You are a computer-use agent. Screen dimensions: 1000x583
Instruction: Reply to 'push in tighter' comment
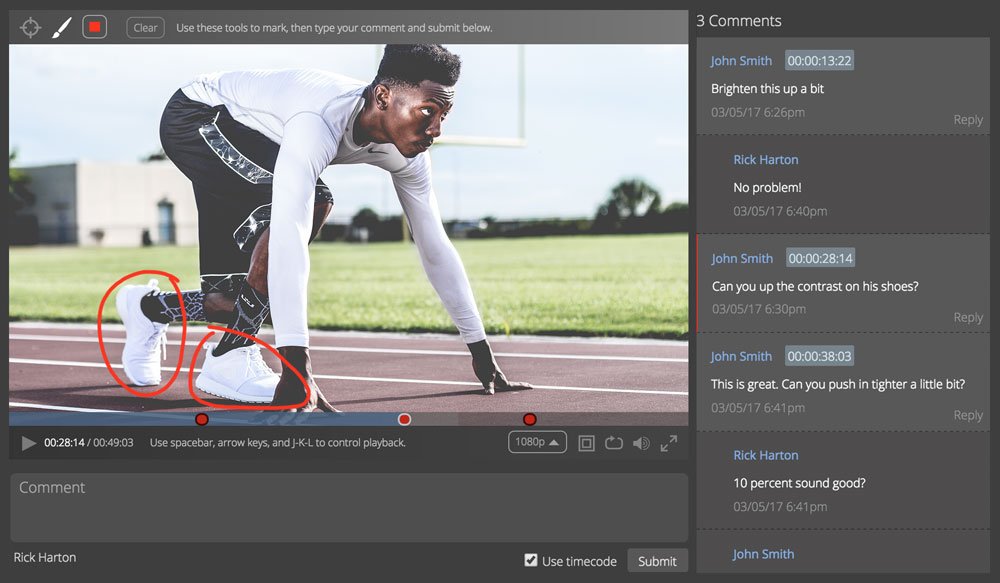pos(967,415)
